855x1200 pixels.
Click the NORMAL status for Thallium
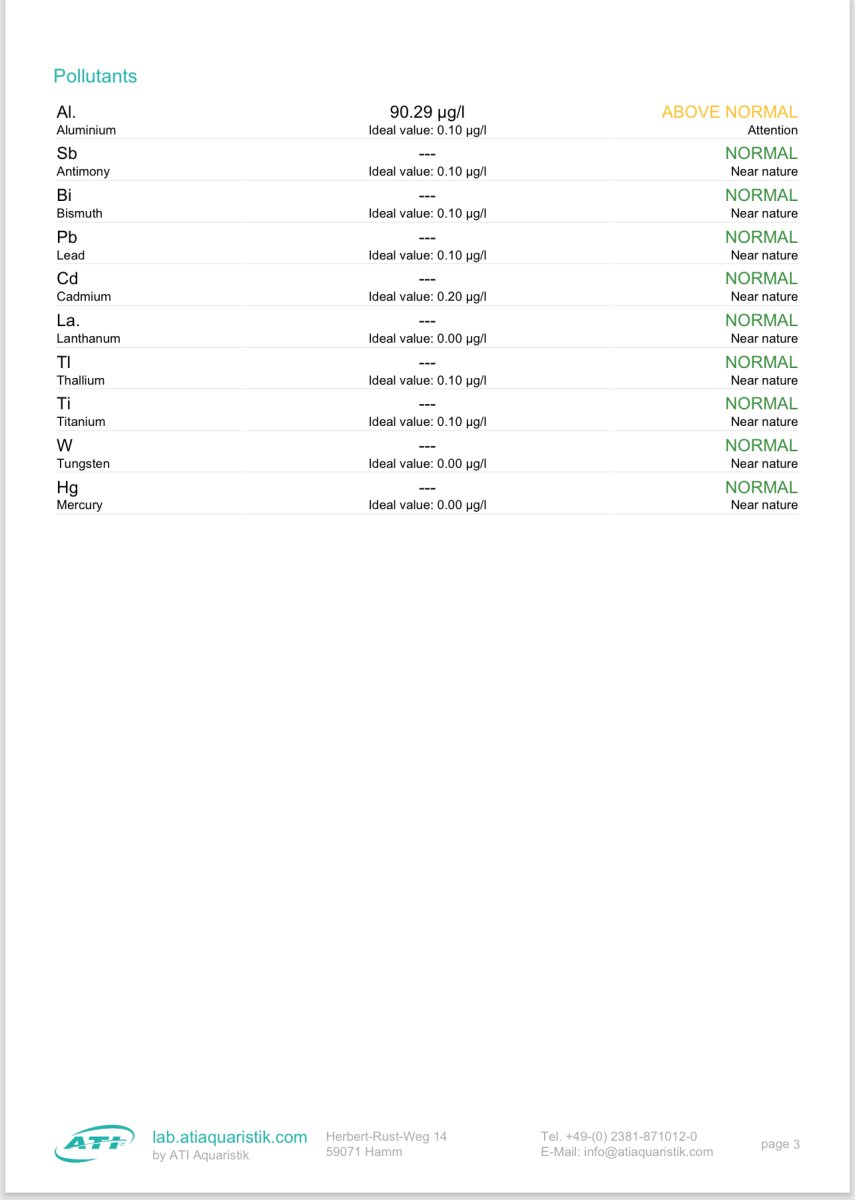pyautogui.click(x=761, y=362)
